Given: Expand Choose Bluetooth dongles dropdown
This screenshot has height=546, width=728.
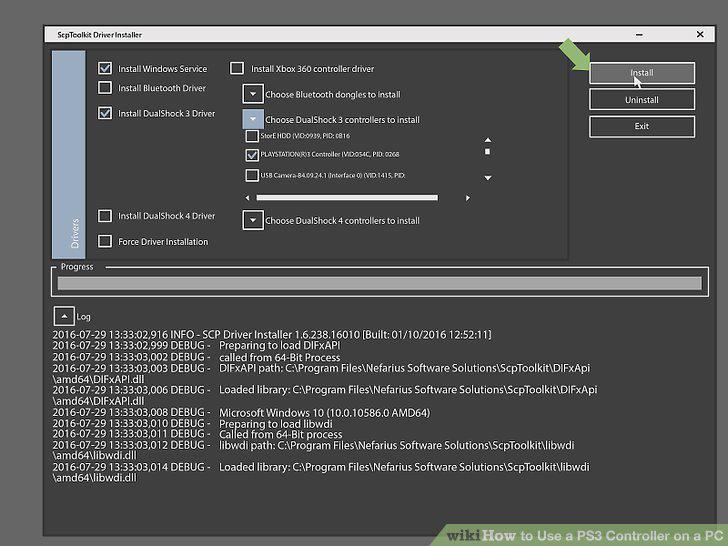Looking at the screenshot, I should click(x=253, y=94).
